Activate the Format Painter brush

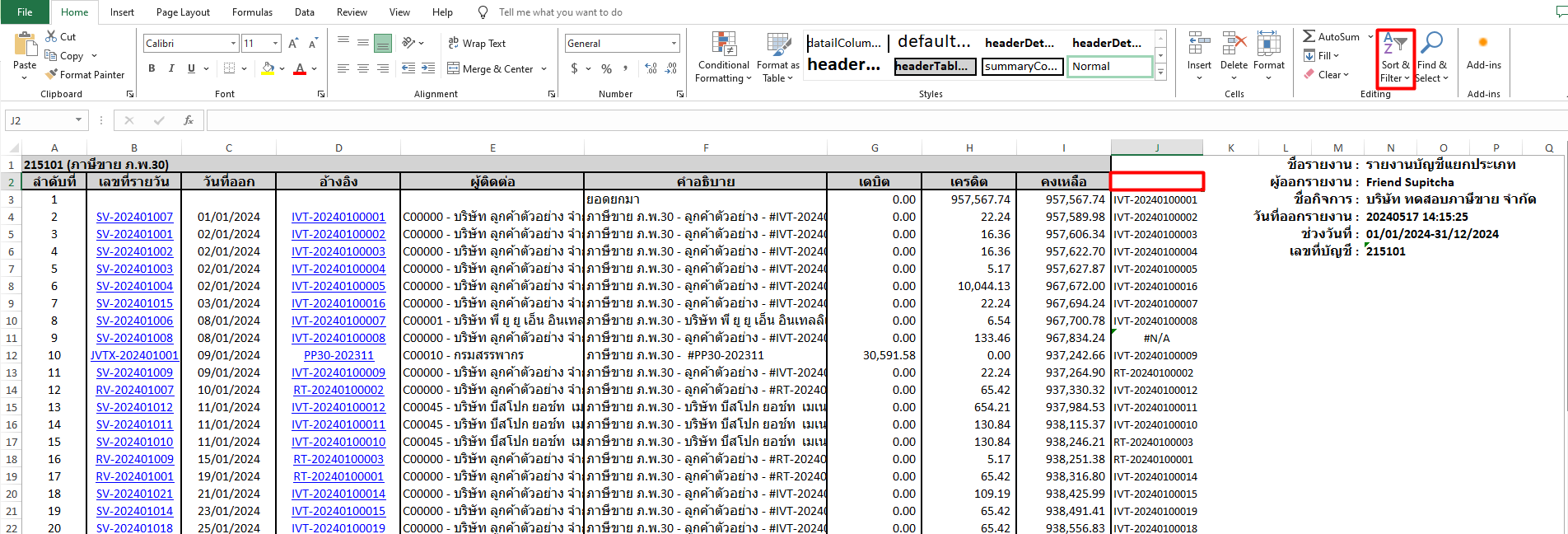tap(52, 74)
